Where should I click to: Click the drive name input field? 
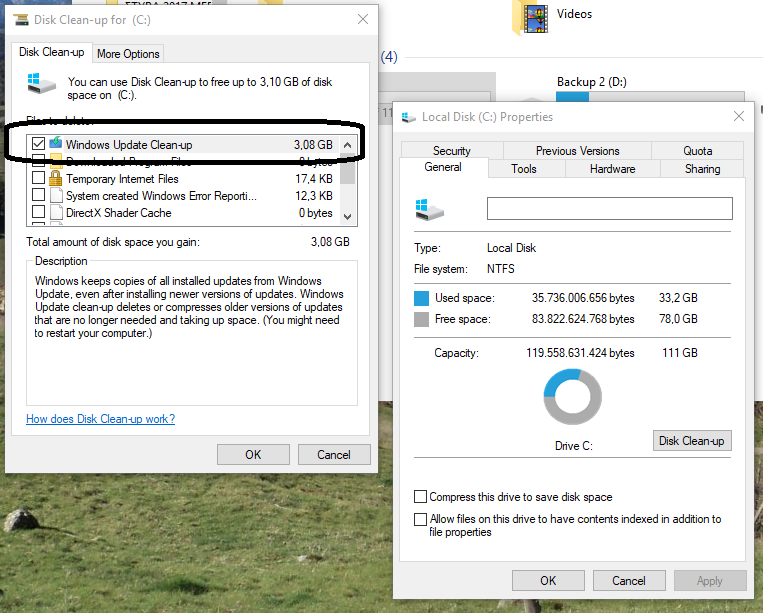(x=610, y=208)
